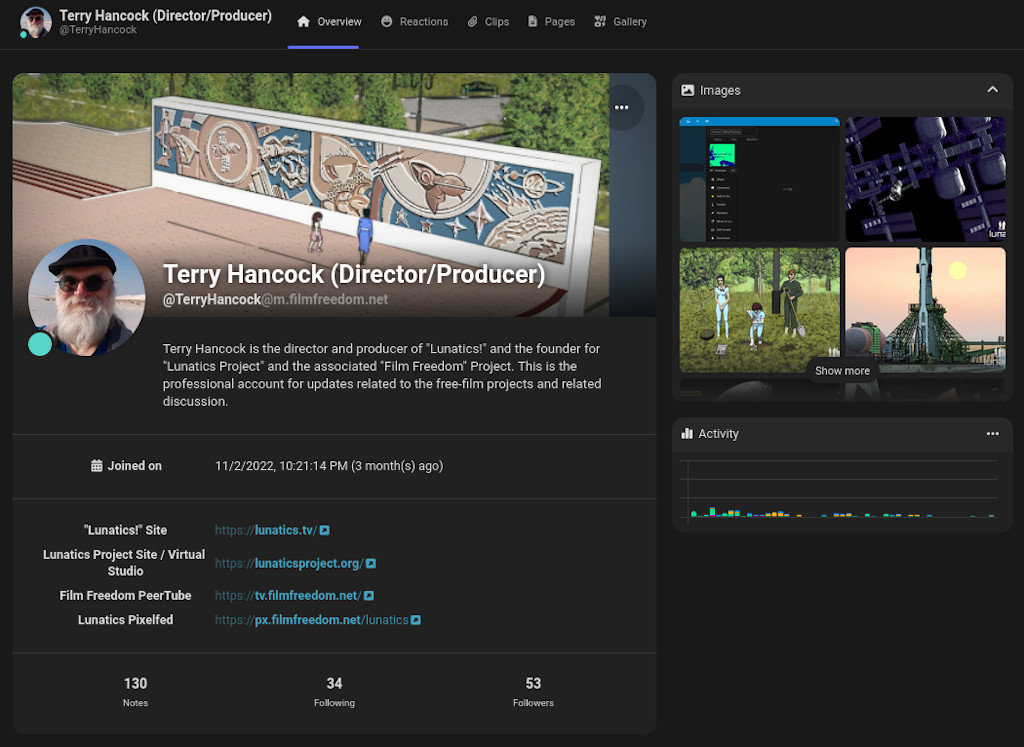Open the Gallery tab
The width and height of the screenshot is (1024, 747).
pos(620,22)
